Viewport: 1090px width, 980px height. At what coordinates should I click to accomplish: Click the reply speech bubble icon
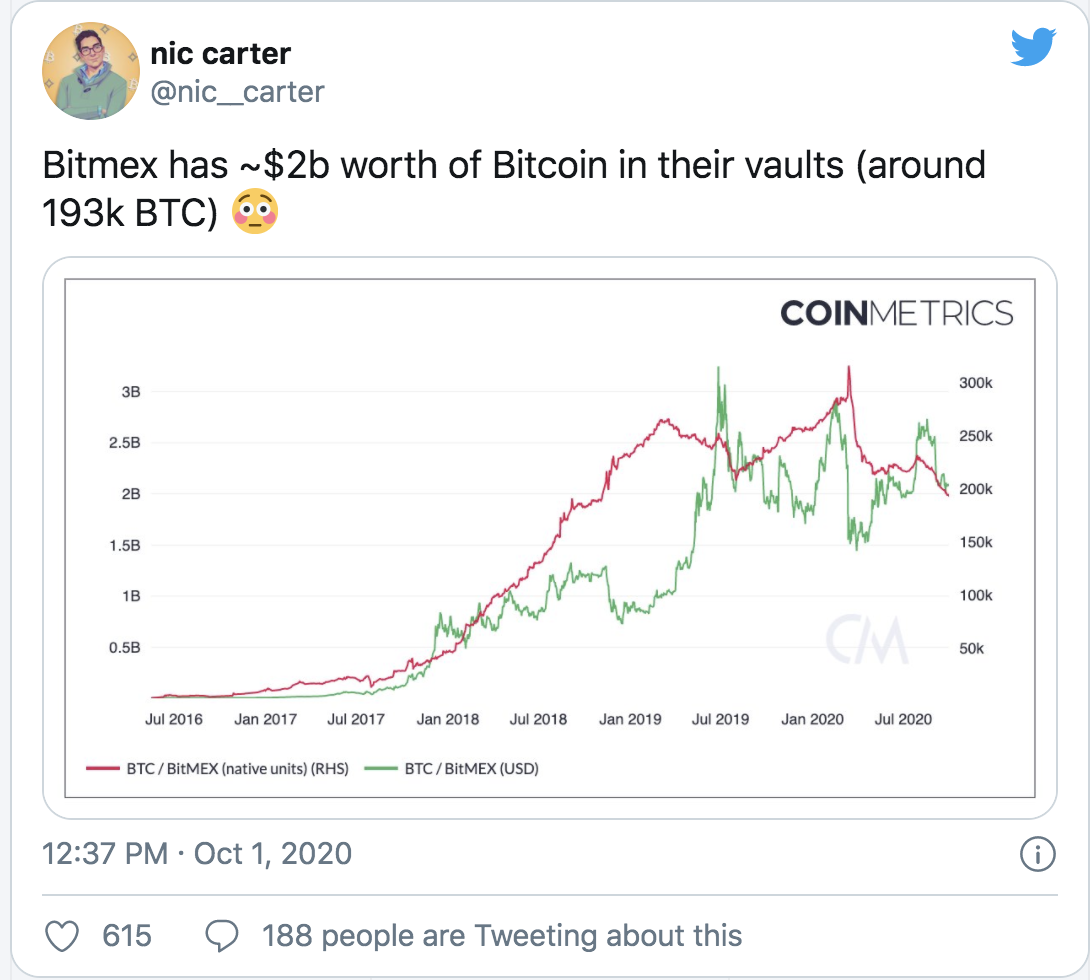(222, 935)
